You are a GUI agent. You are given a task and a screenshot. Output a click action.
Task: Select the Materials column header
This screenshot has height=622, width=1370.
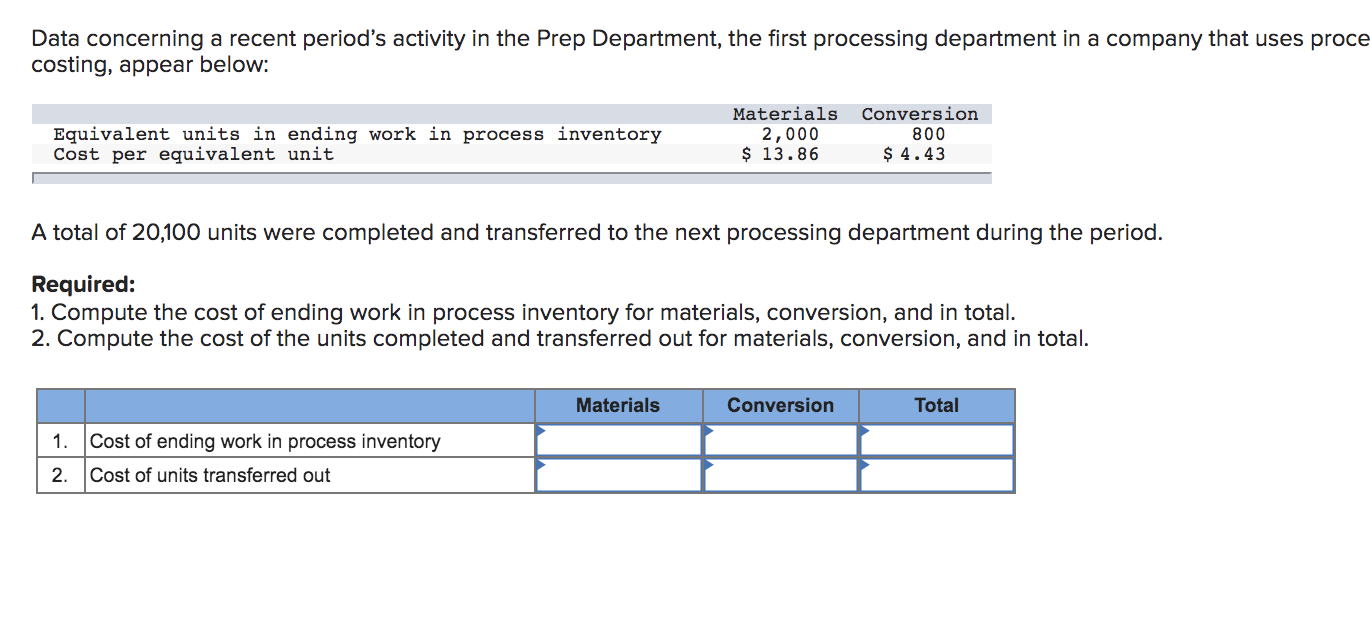[x=617, y=405]
